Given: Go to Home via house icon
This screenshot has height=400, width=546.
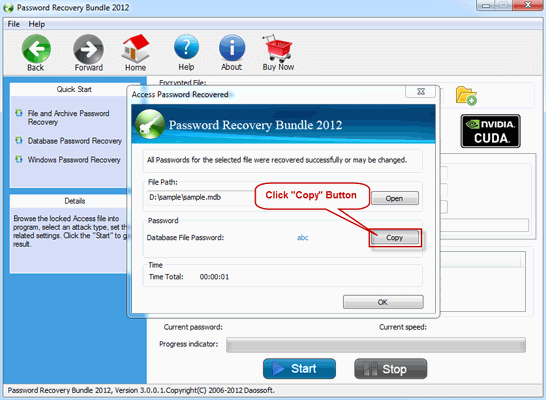Looking at the screenshot, I should click(135, 48).
